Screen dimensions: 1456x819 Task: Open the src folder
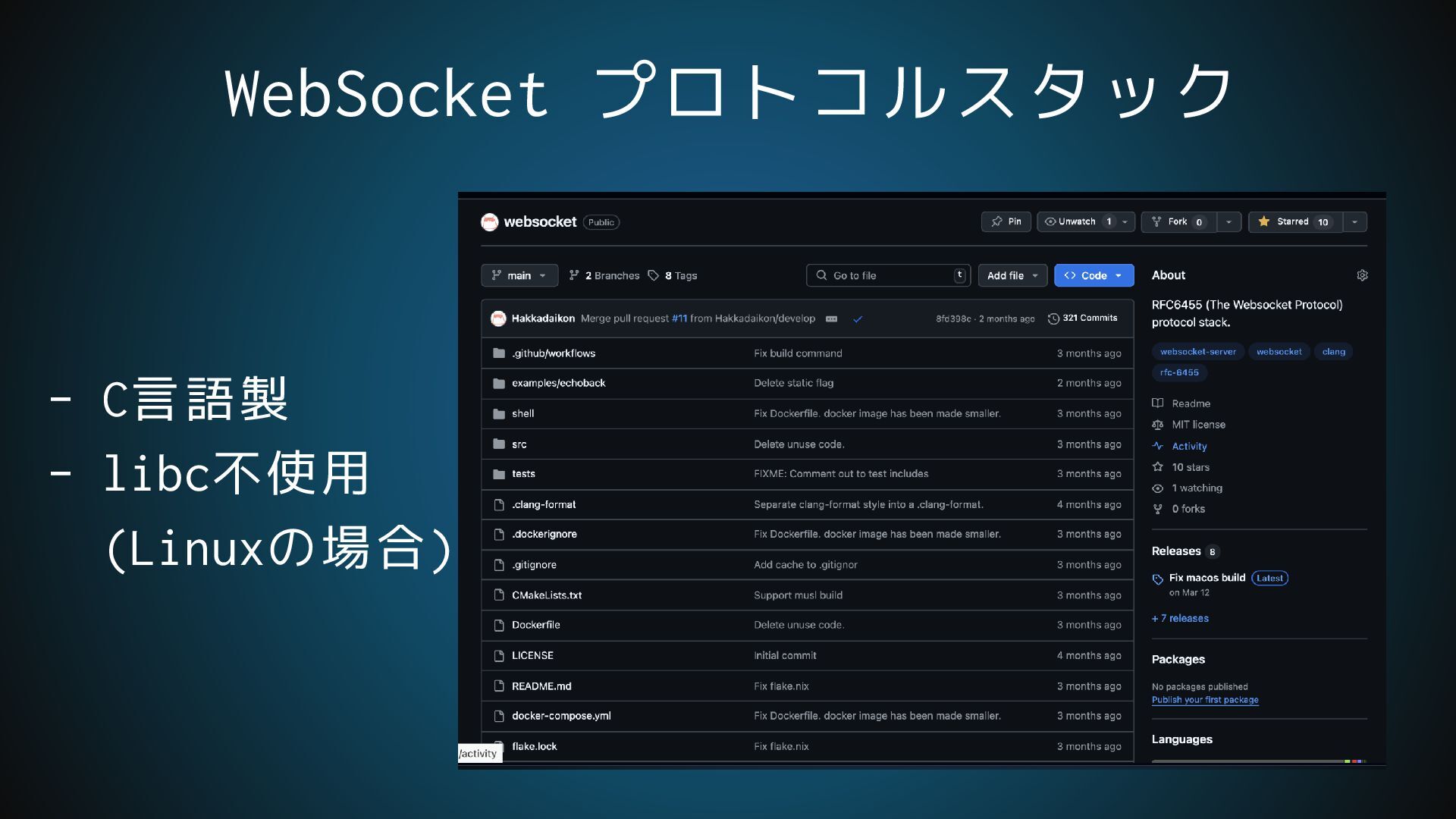click(519, 444)
